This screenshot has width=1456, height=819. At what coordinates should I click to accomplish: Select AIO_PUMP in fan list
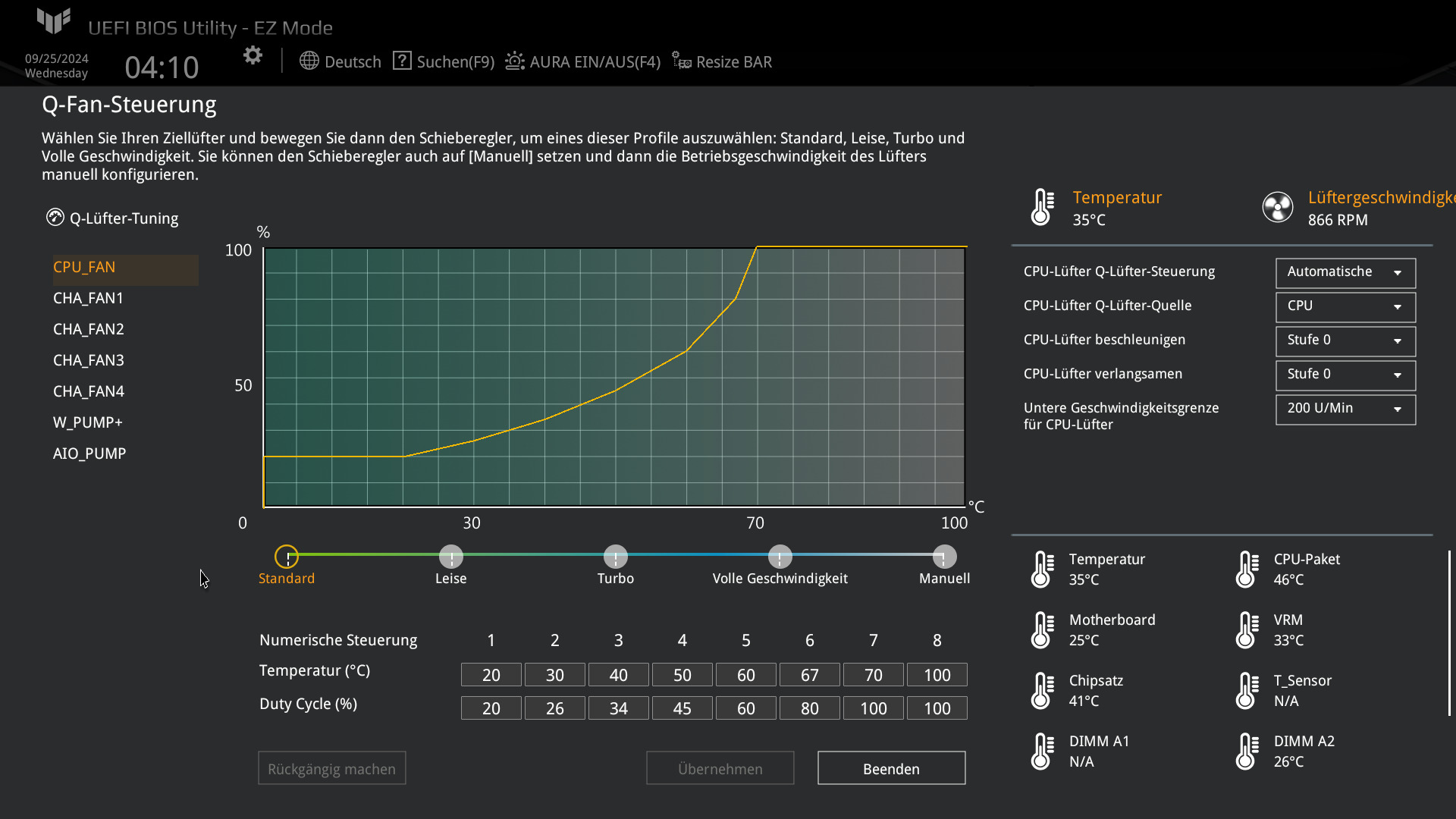pyautogui.click(x=89, y=453)
